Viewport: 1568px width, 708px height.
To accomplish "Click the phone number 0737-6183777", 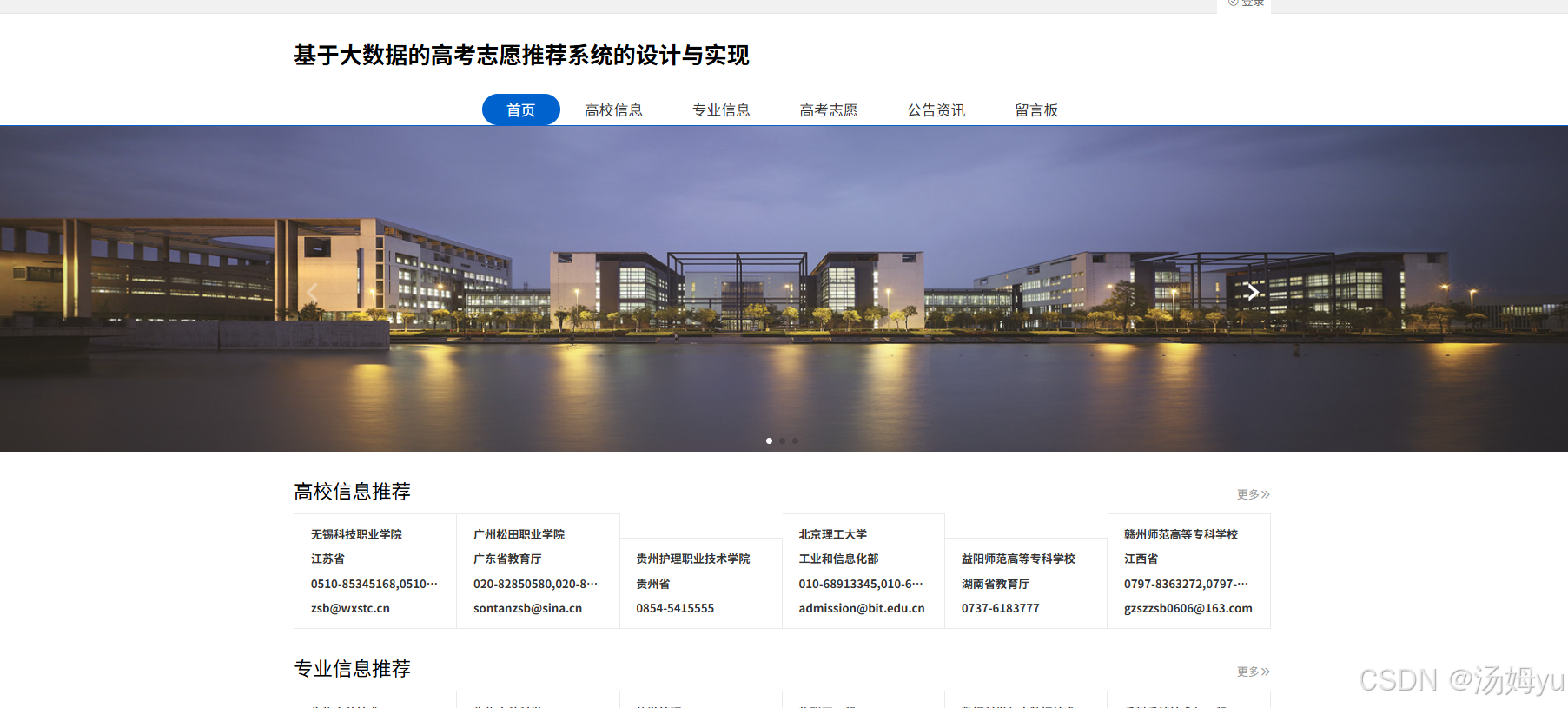I will coord(1000,608).
